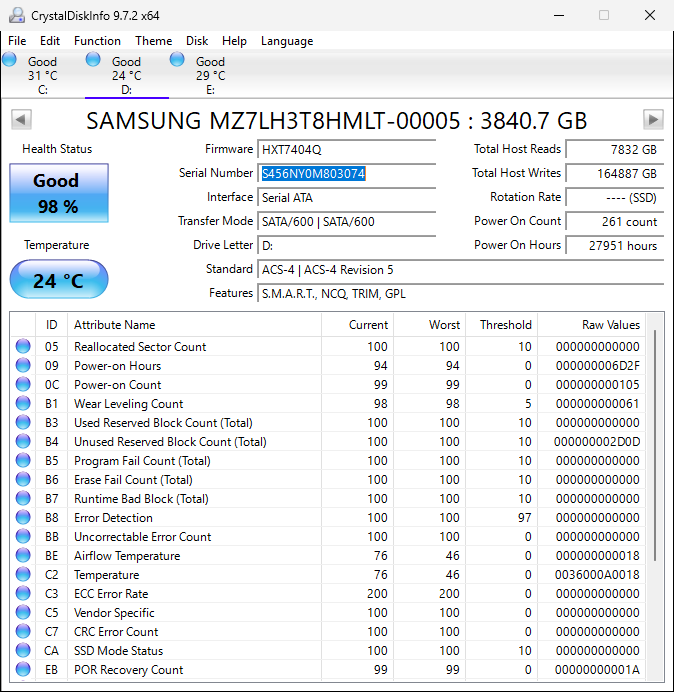Click the Attribute Name column header
The width and height of the screenshot is (674, 692).
pos(194,325)
